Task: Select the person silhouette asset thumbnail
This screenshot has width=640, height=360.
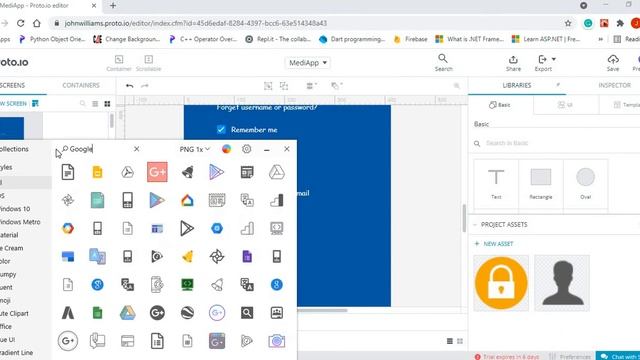Action: 562,283
